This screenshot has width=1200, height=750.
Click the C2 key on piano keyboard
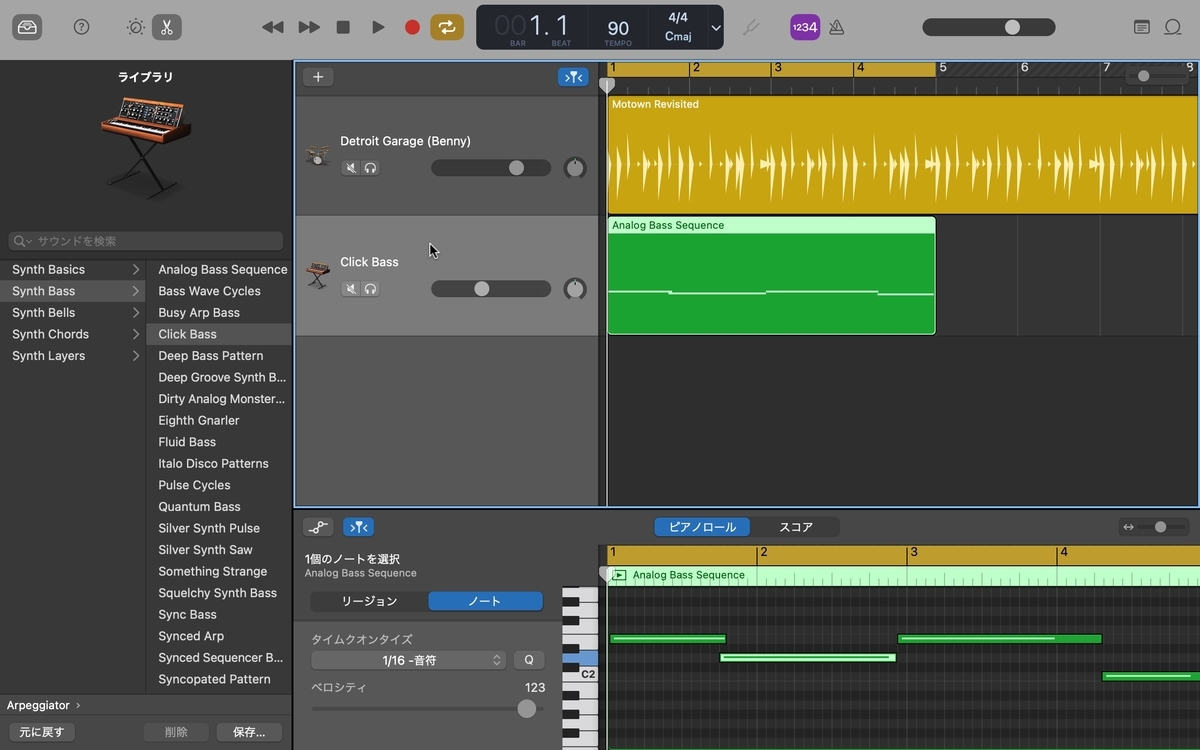click(580, 674)
